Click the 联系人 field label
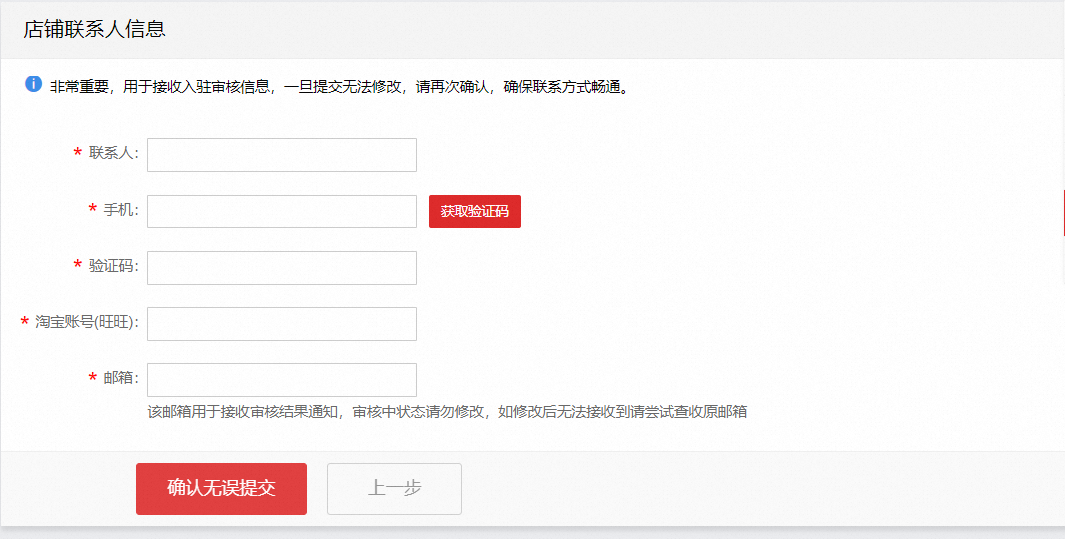This screenshot has height=539, width=1065. pyautogui.click(x=113, y=154)
